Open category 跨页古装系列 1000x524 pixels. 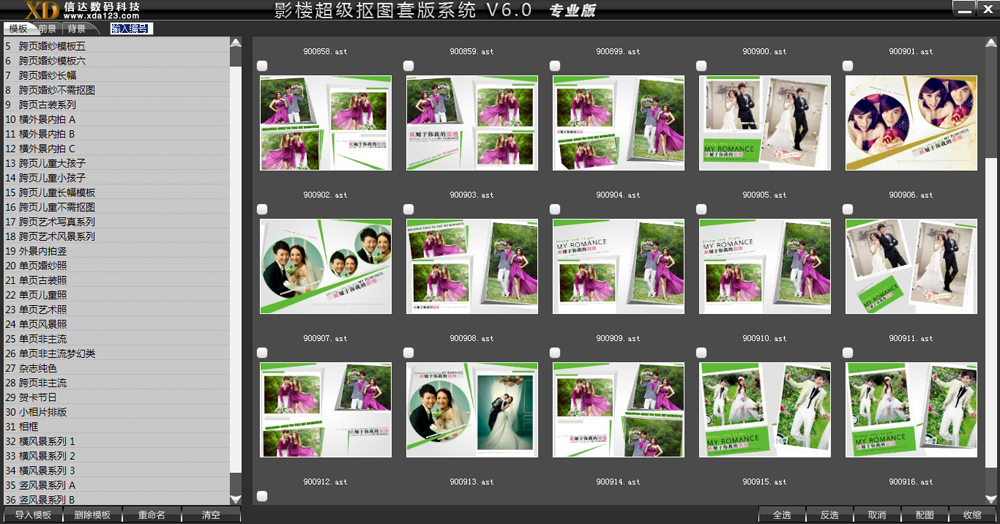pos(117,105)
